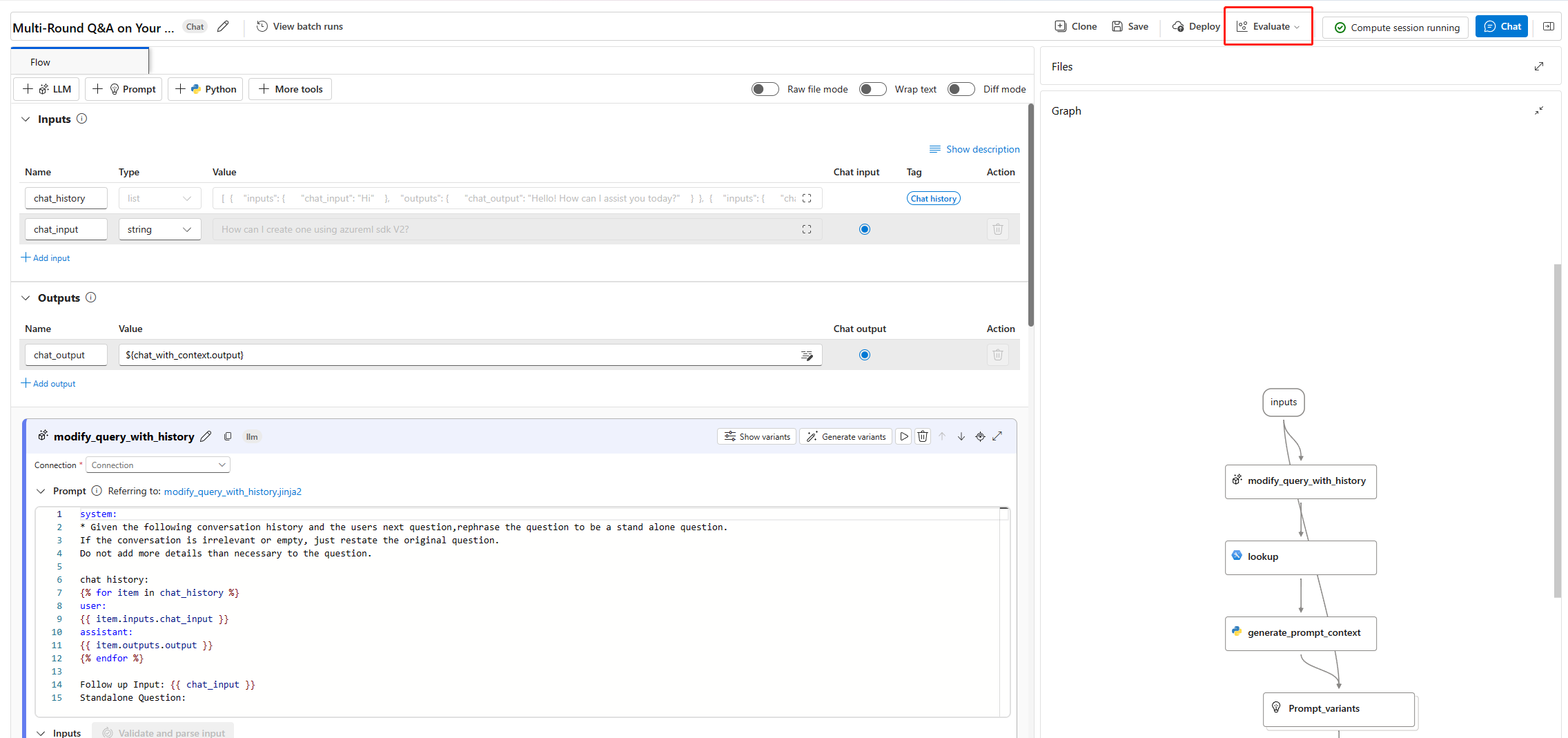Click Add input link
This screenshot has height=738, width=1568.
[x=46, y=258]
